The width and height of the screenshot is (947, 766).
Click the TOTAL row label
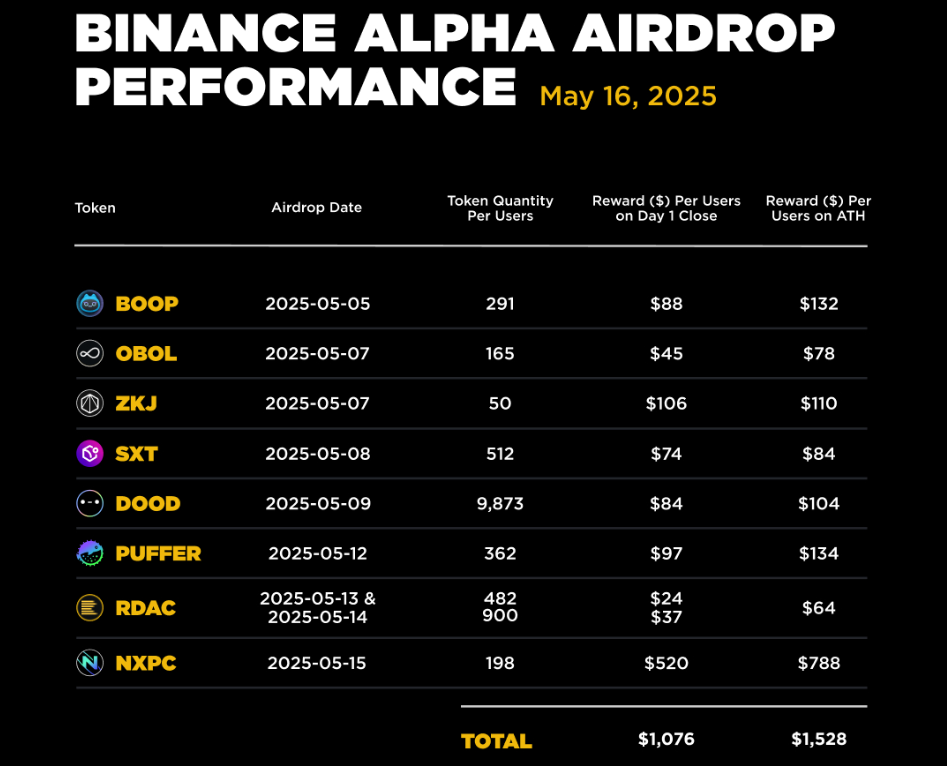[x=496, y=741]
